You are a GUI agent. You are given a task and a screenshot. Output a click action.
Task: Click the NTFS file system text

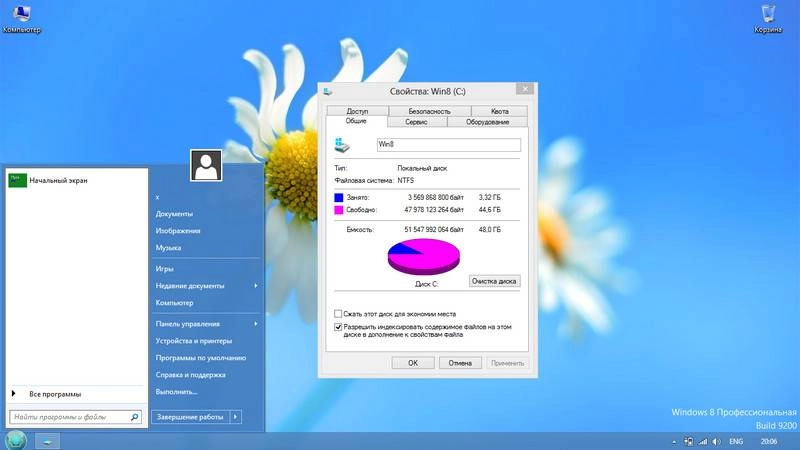pos(406,180)
